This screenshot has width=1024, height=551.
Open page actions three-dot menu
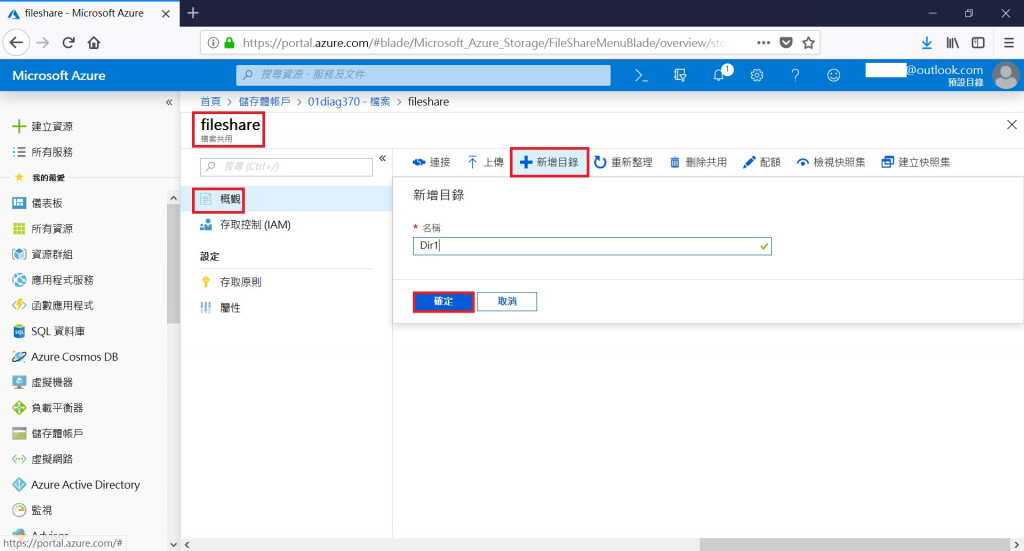(763, 42)
